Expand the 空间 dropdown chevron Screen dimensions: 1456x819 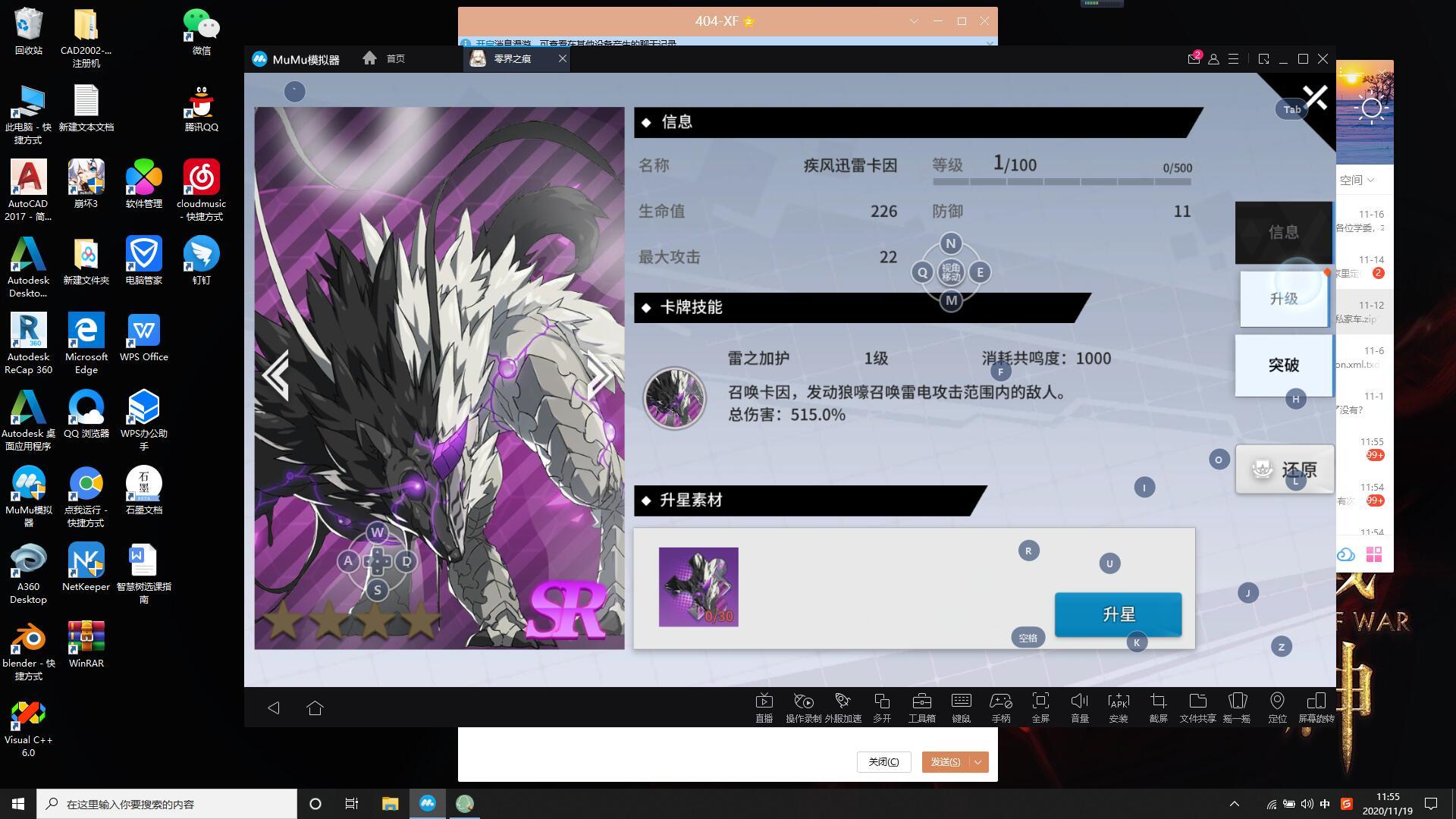[x=1370, y=180]
